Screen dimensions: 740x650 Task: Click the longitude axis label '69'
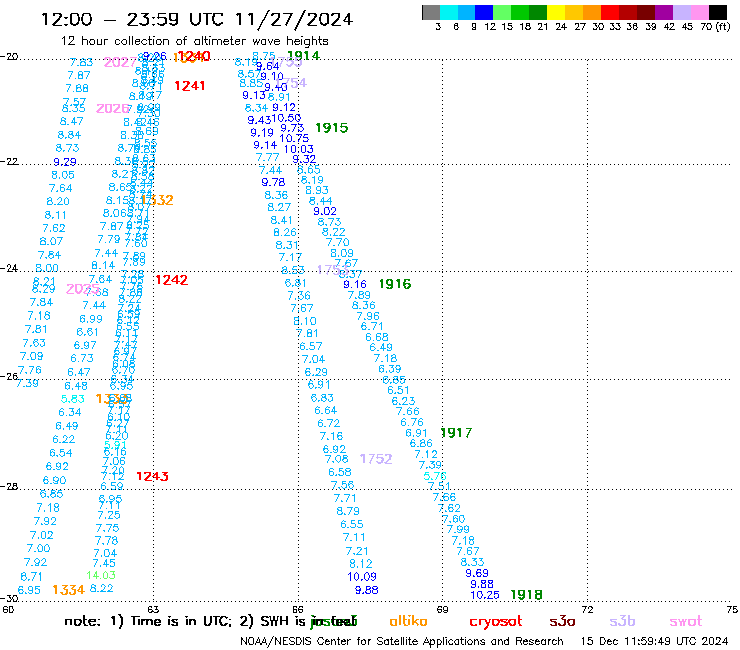pos(442,609)
